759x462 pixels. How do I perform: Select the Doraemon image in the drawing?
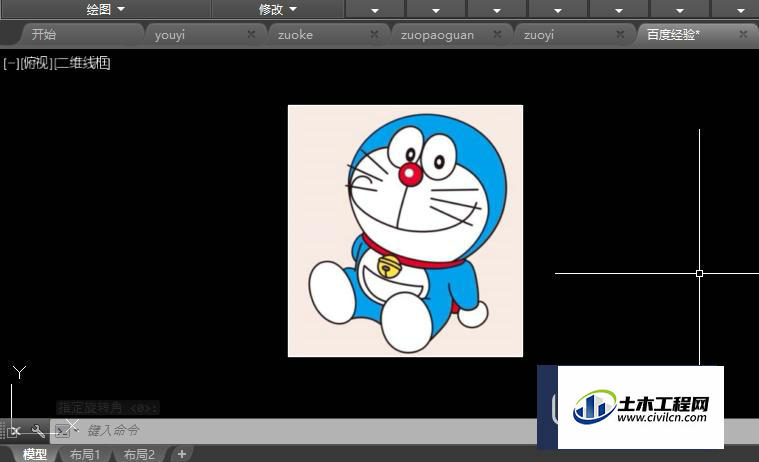(405, 231)
